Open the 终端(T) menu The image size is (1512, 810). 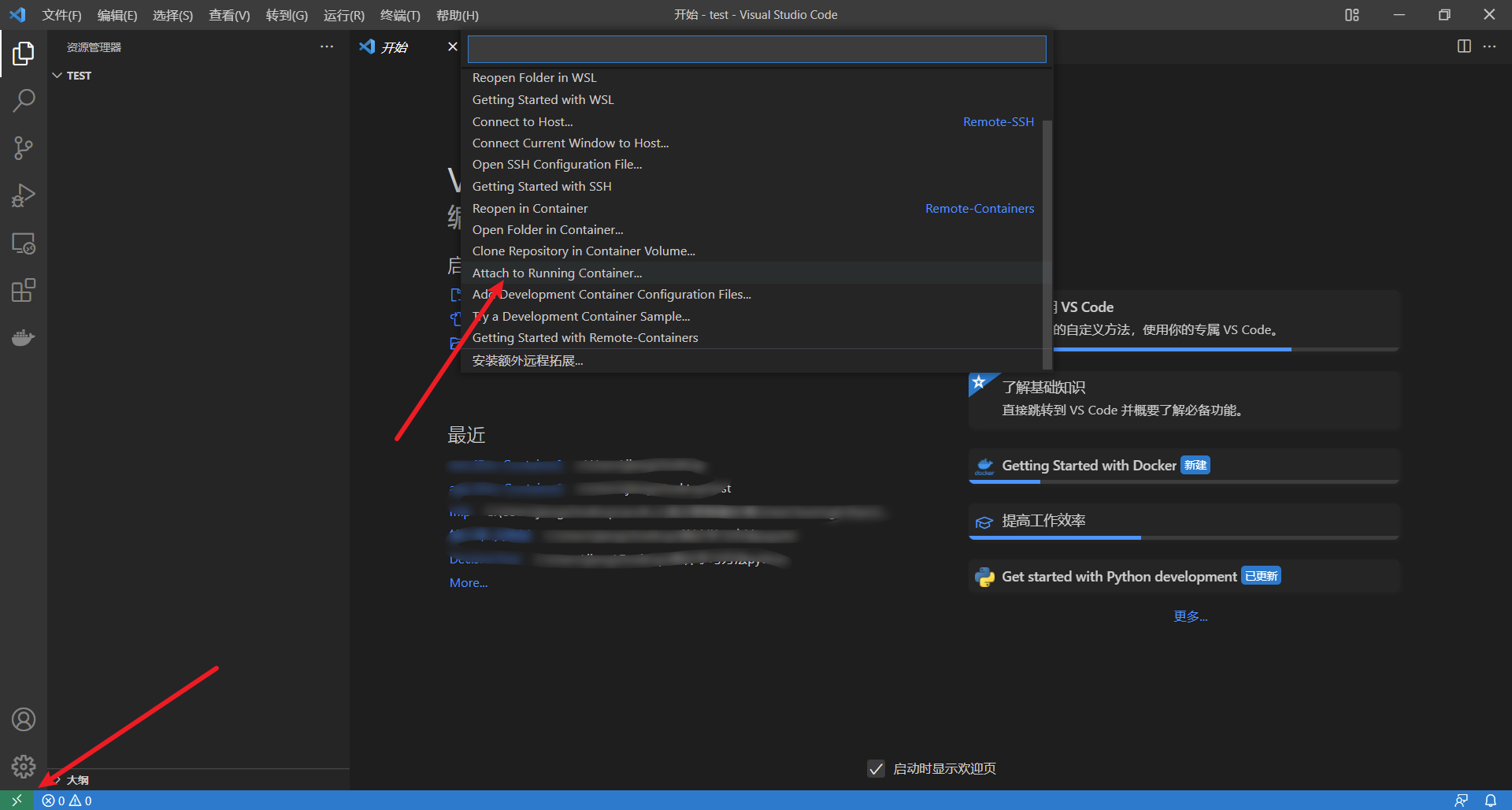click(x=400, y=15)
